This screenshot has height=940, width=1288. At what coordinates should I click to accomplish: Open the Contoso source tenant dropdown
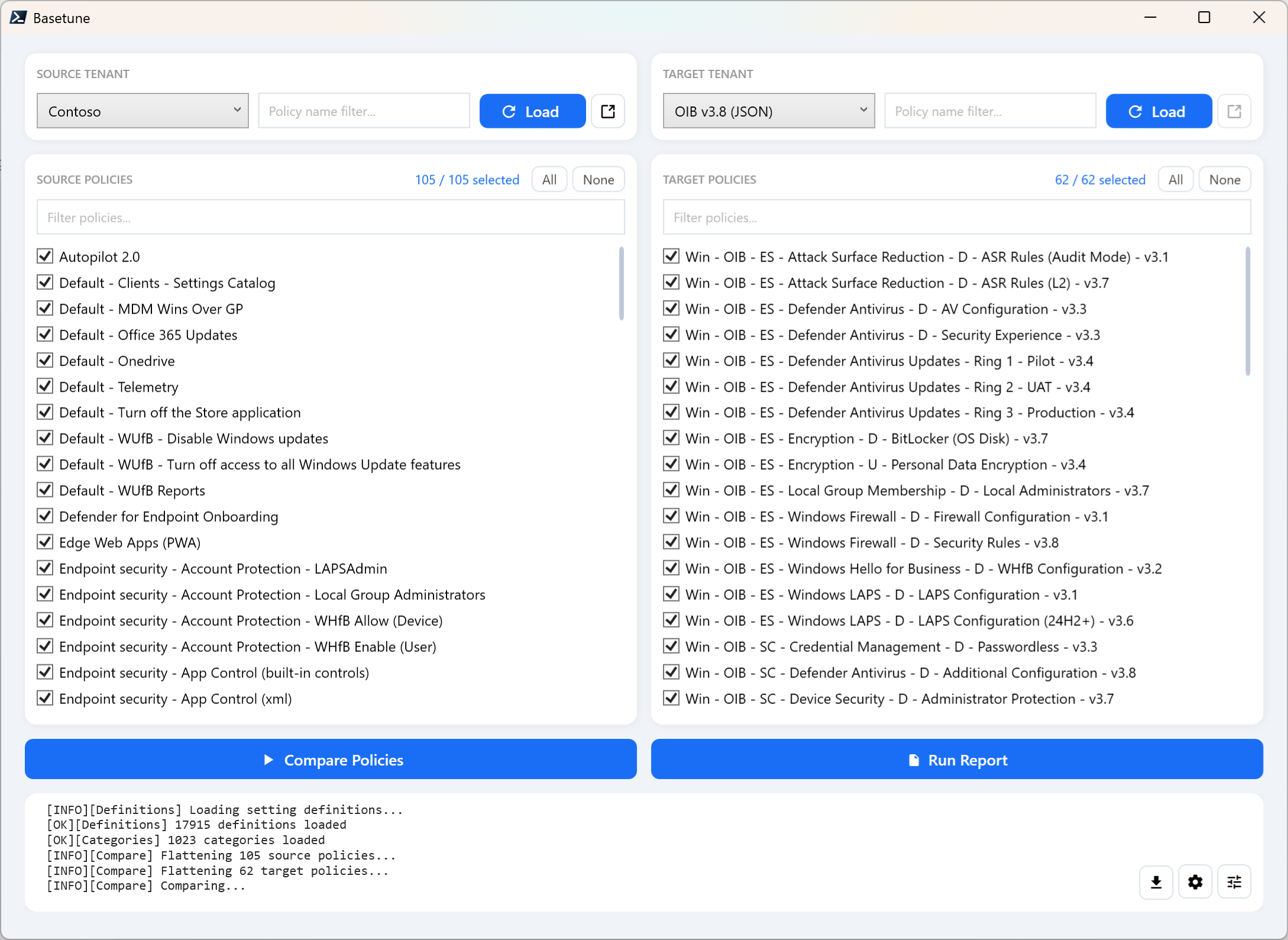[143, 111]
